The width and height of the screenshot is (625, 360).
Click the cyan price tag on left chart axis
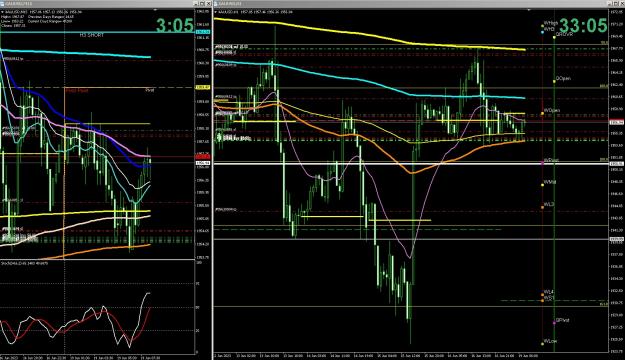coord(203,31)
